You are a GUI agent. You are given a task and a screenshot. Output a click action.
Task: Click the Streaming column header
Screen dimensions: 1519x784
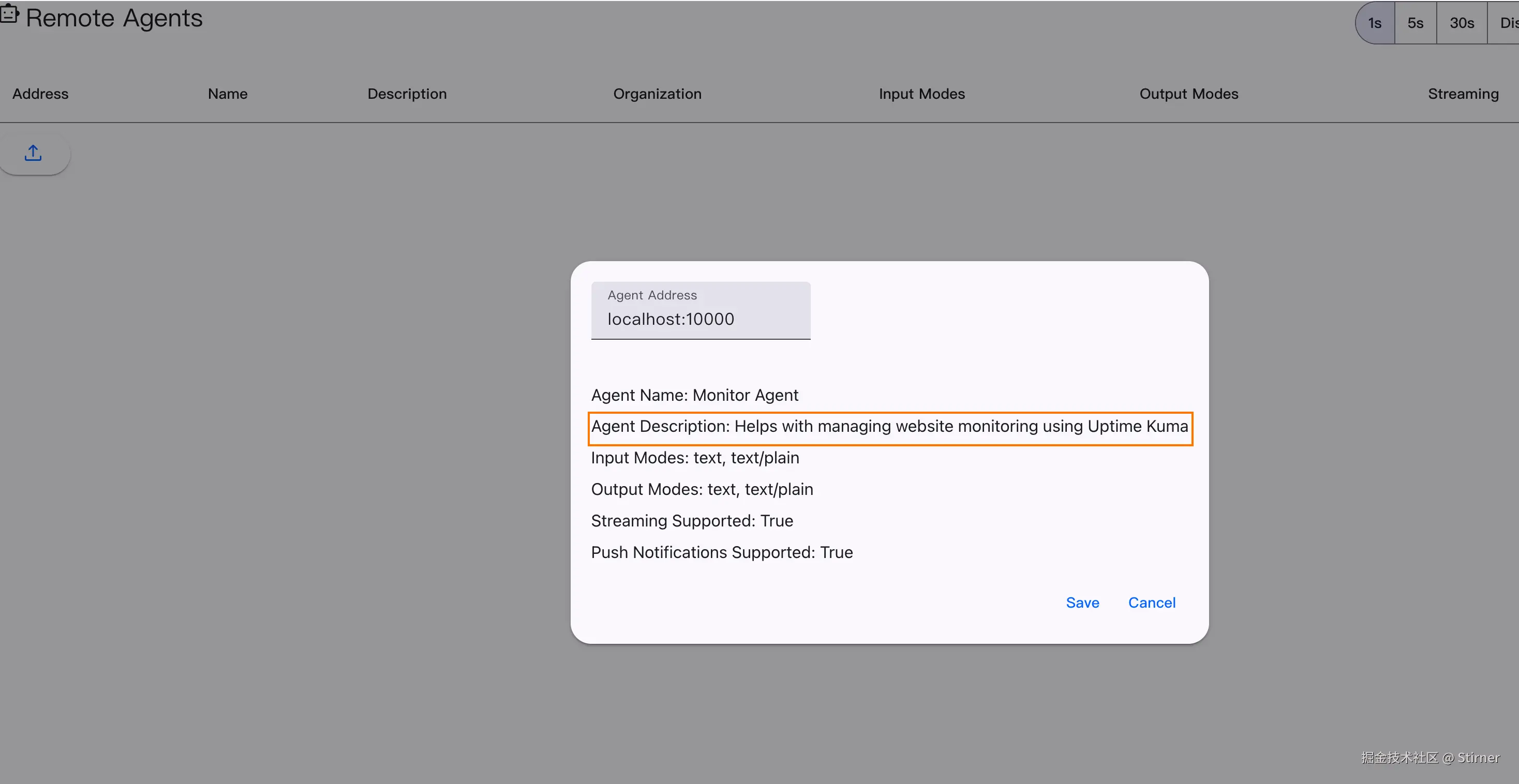pos(1463,94)
